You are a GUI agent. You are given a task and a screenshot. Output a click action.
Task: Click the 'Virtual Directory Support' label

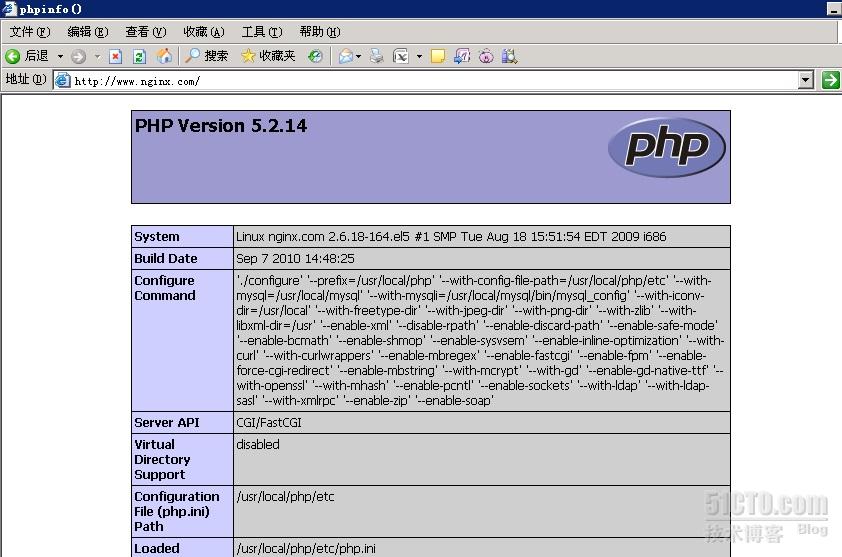coord(162,460)
